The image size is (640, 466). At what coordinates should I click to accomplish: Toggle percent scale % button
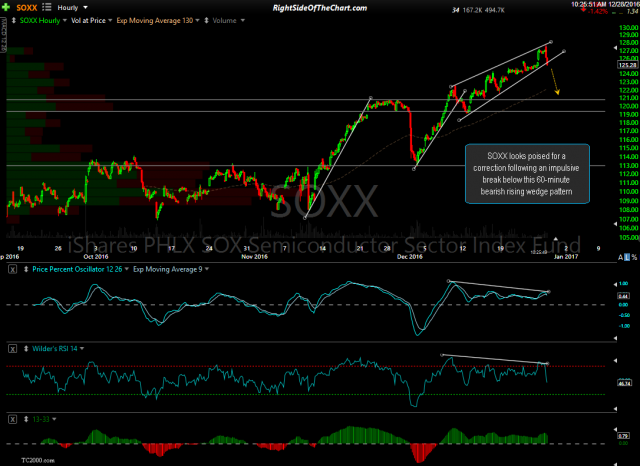[634, 257]
